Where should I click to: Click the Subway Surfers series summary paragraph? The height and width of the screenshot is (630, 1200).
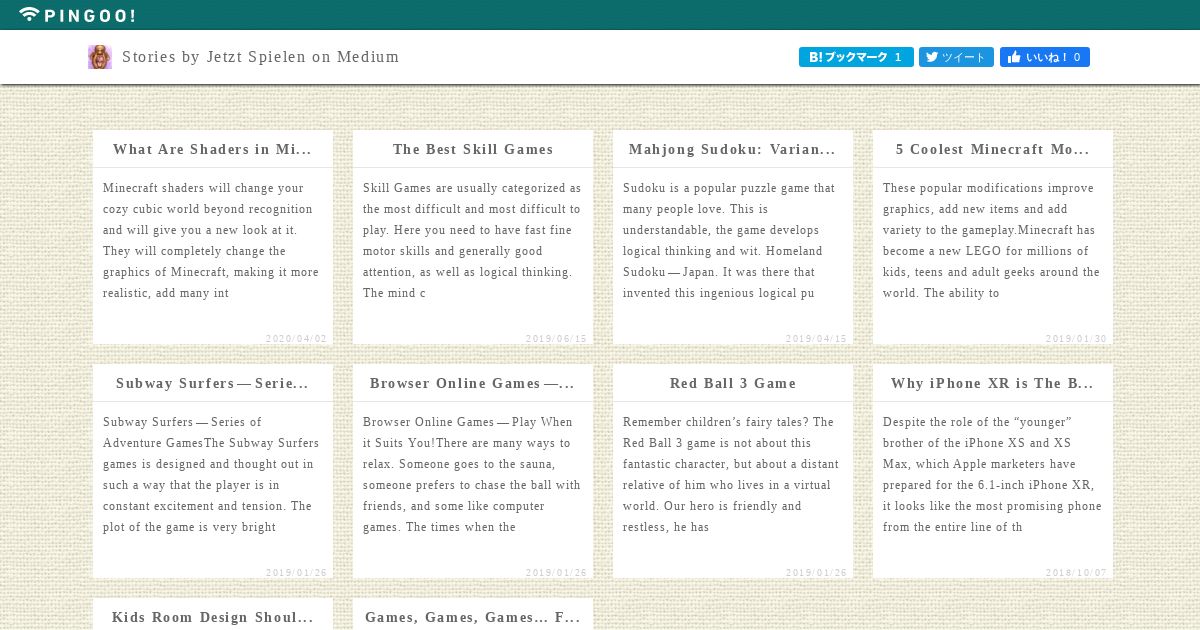213,474
